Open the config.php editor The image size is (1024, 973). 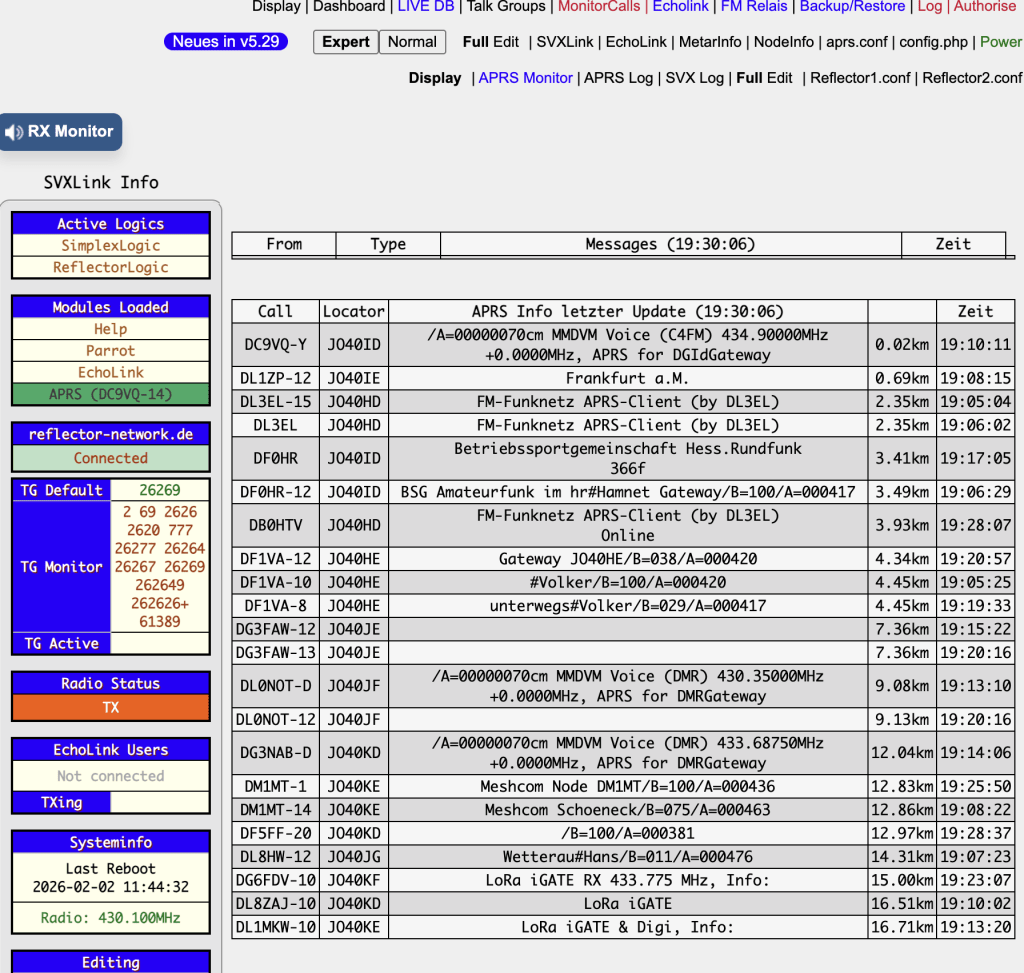[934, 42]
